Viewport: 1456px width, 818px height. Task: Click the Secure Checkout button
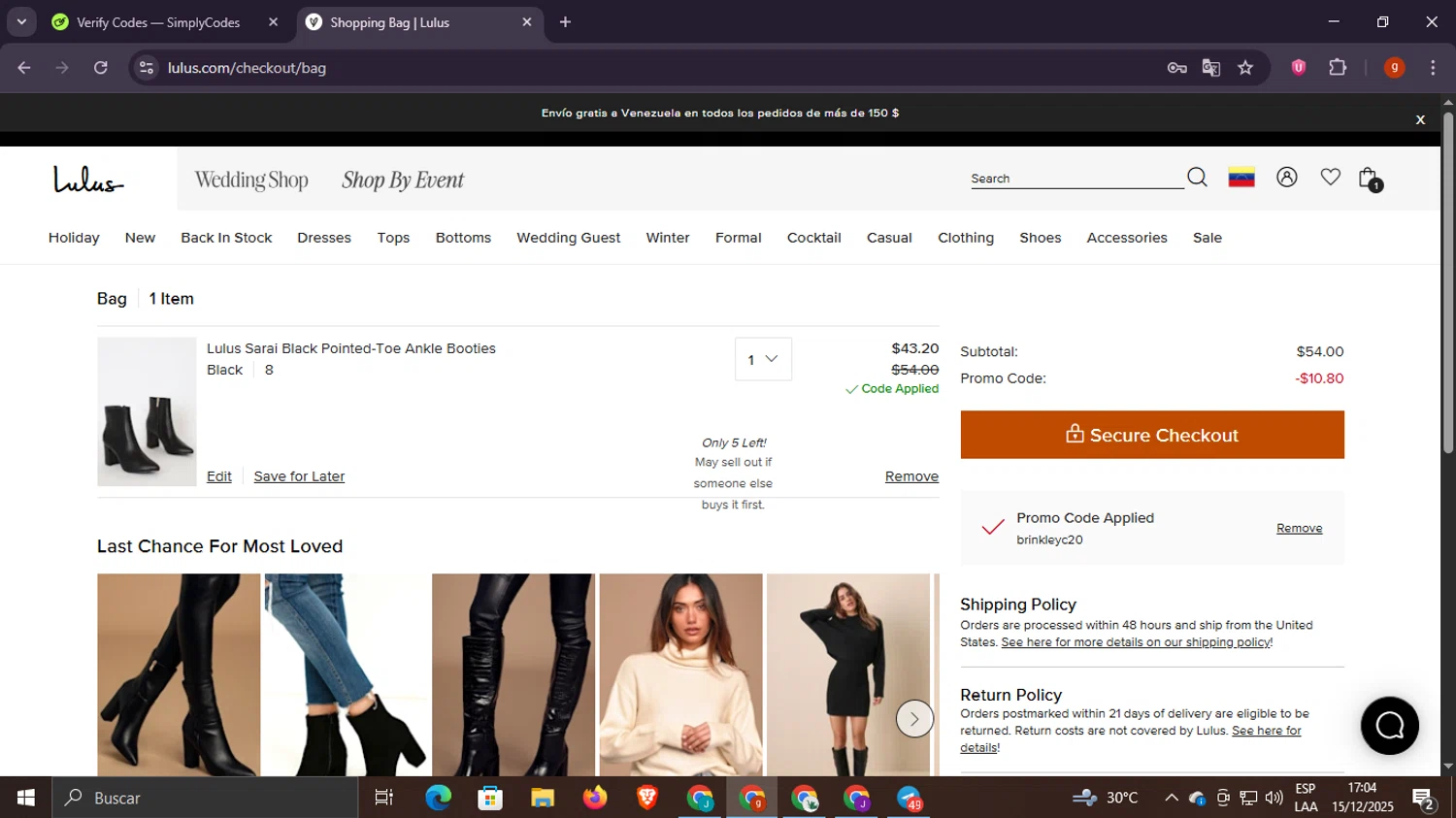point(1151,435)
